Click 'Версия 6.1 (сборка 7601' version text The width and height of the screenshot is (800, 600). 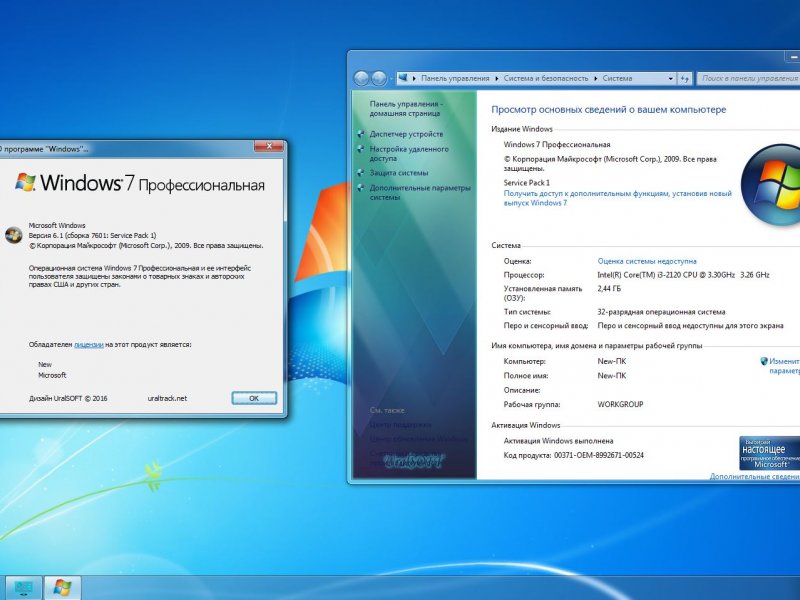92,236
